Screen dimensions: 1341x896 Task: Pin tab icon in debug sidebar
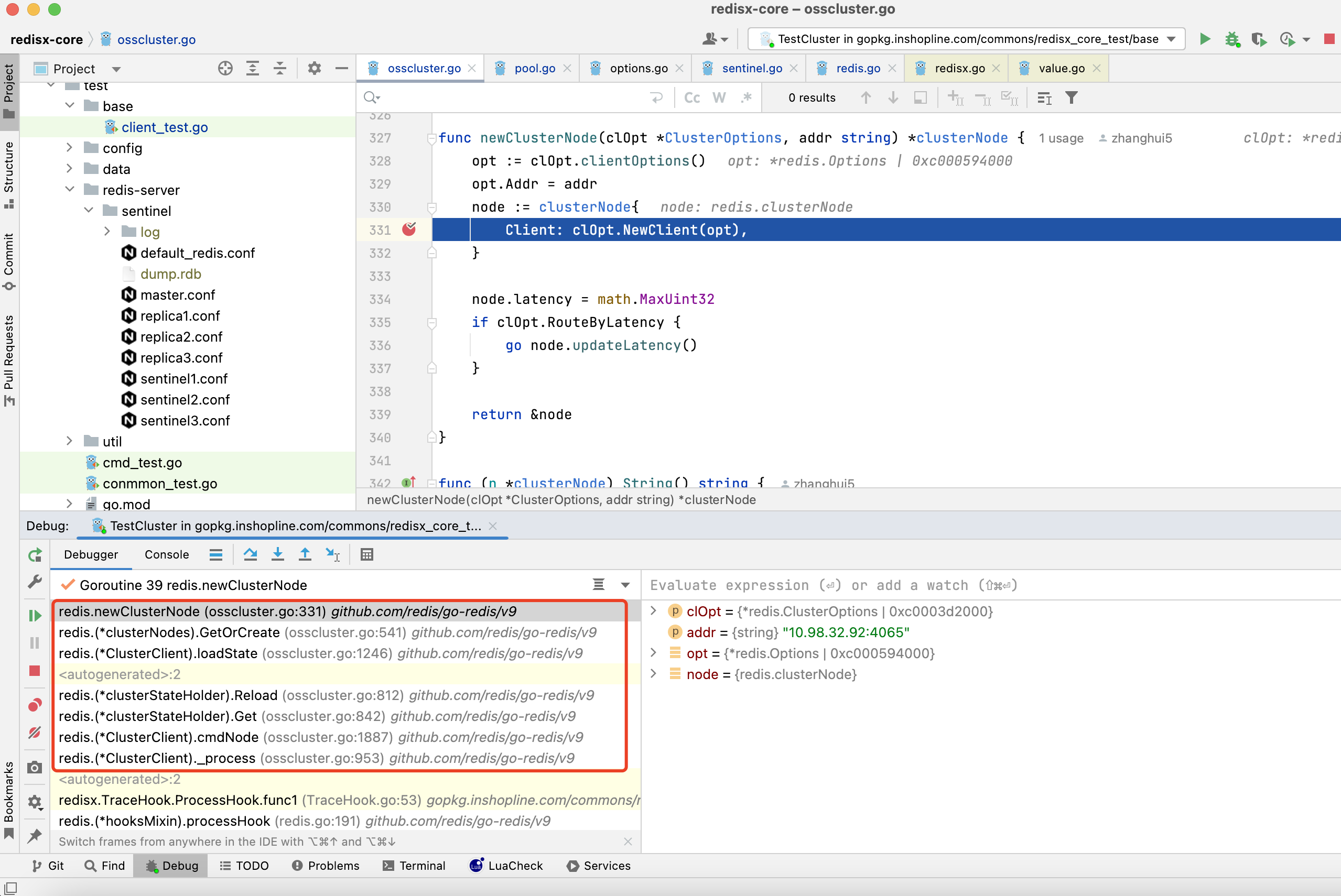[x=35, y=836]
